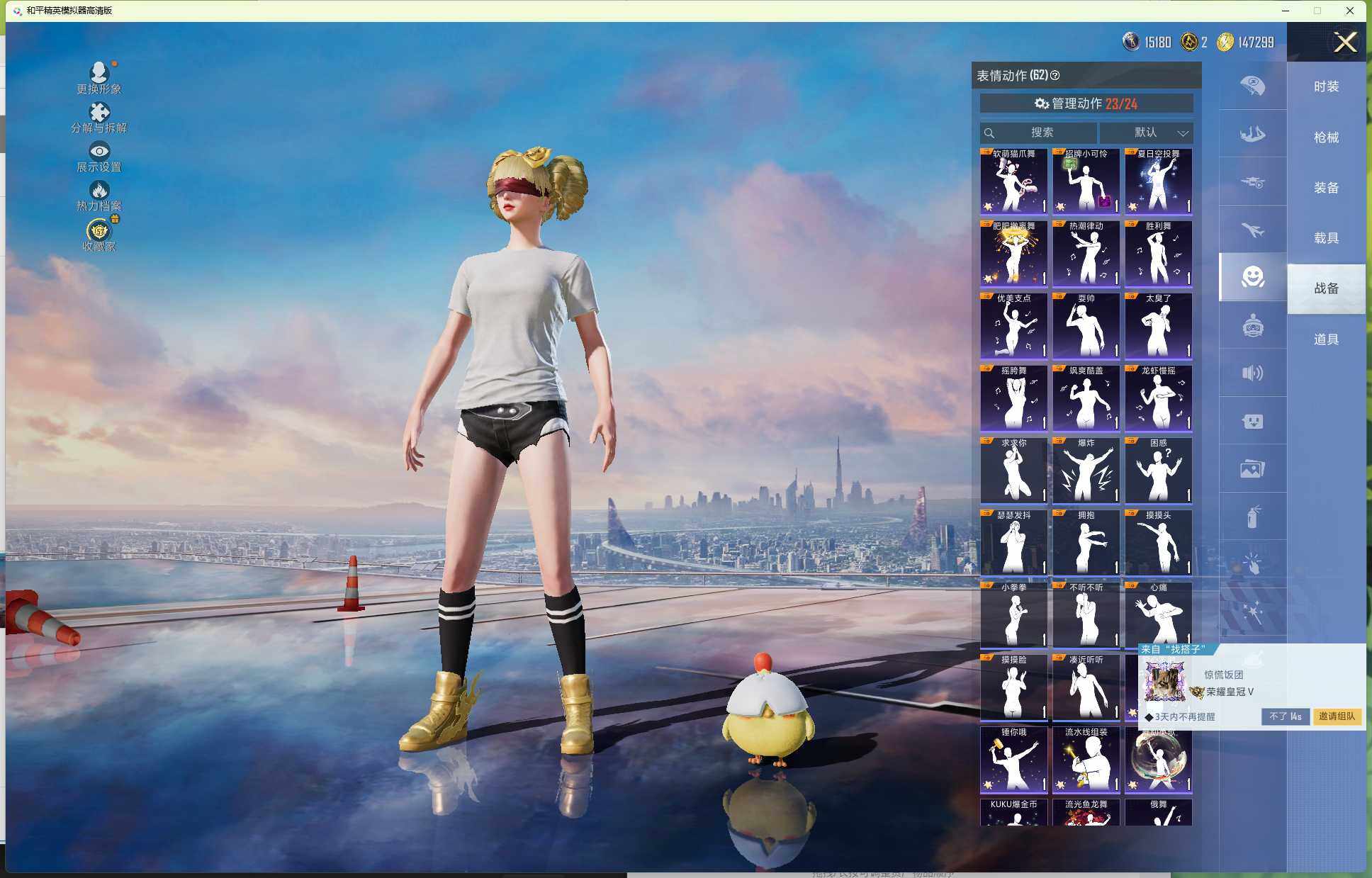The image size is (1372, 878).
Task: Decline with the 不了 button
Action: tap(1284, 716)
